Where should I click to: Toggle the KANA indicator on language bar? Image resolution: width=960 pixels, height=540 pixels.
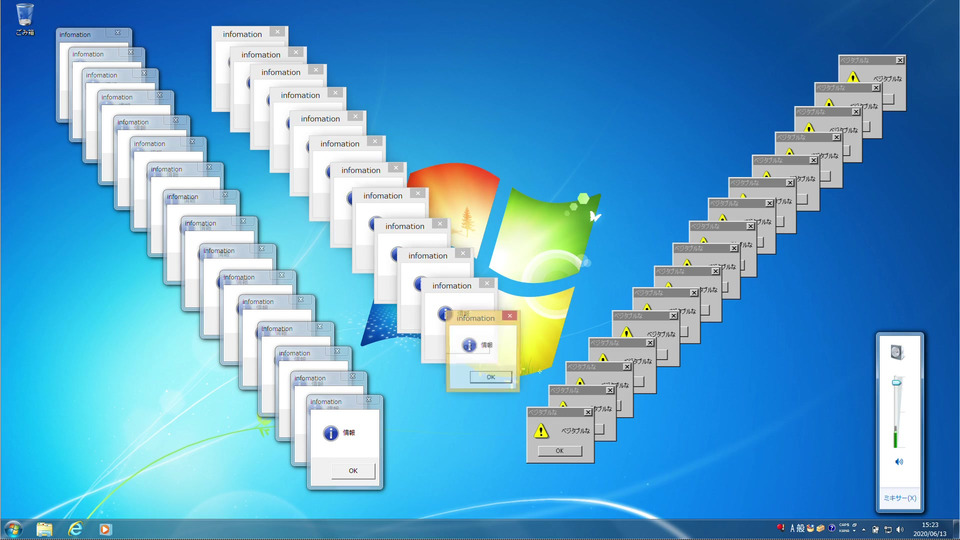(844, 531)
